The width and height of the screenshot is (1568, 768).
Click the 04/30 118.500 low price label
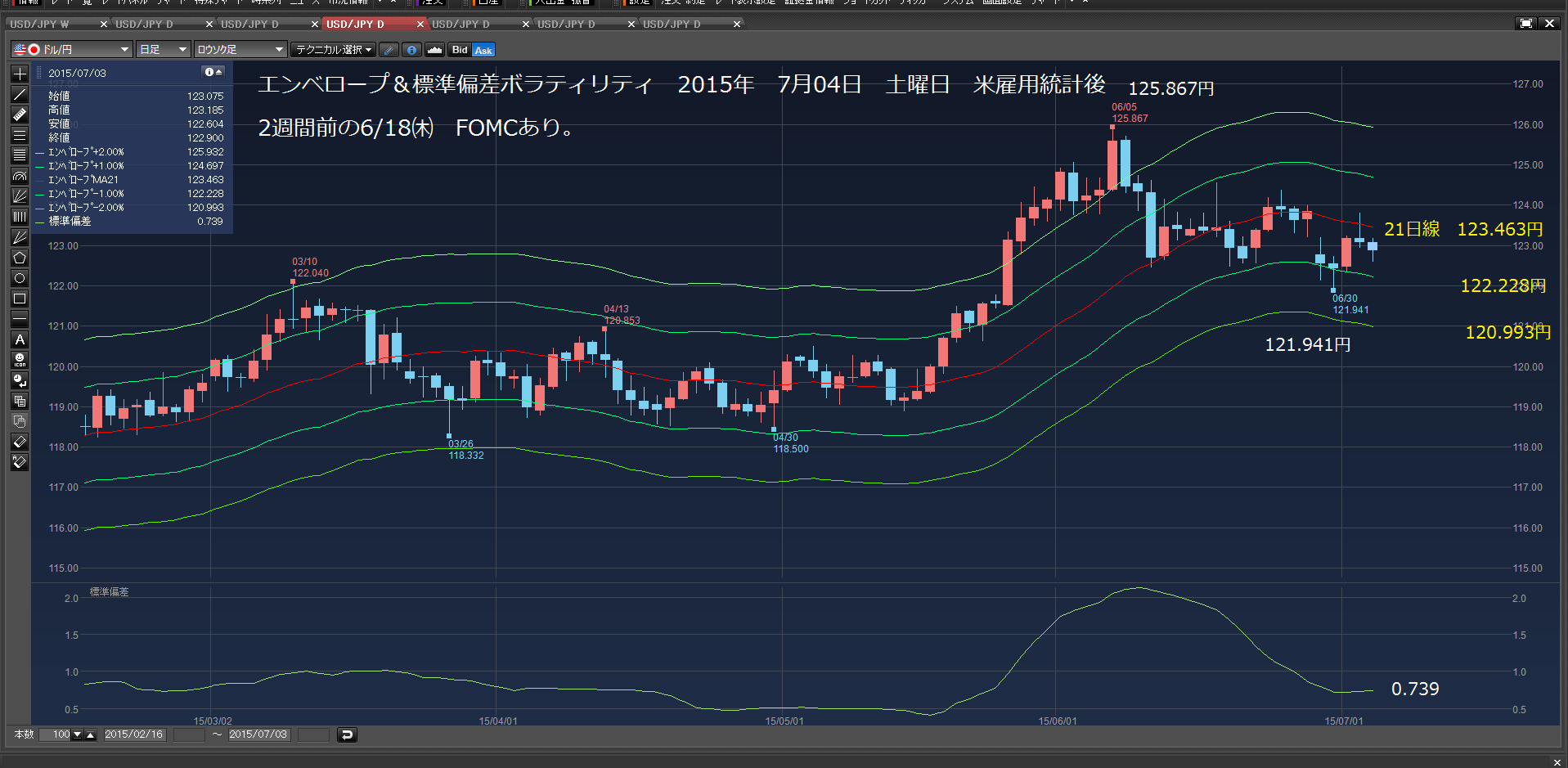[791, 443]
